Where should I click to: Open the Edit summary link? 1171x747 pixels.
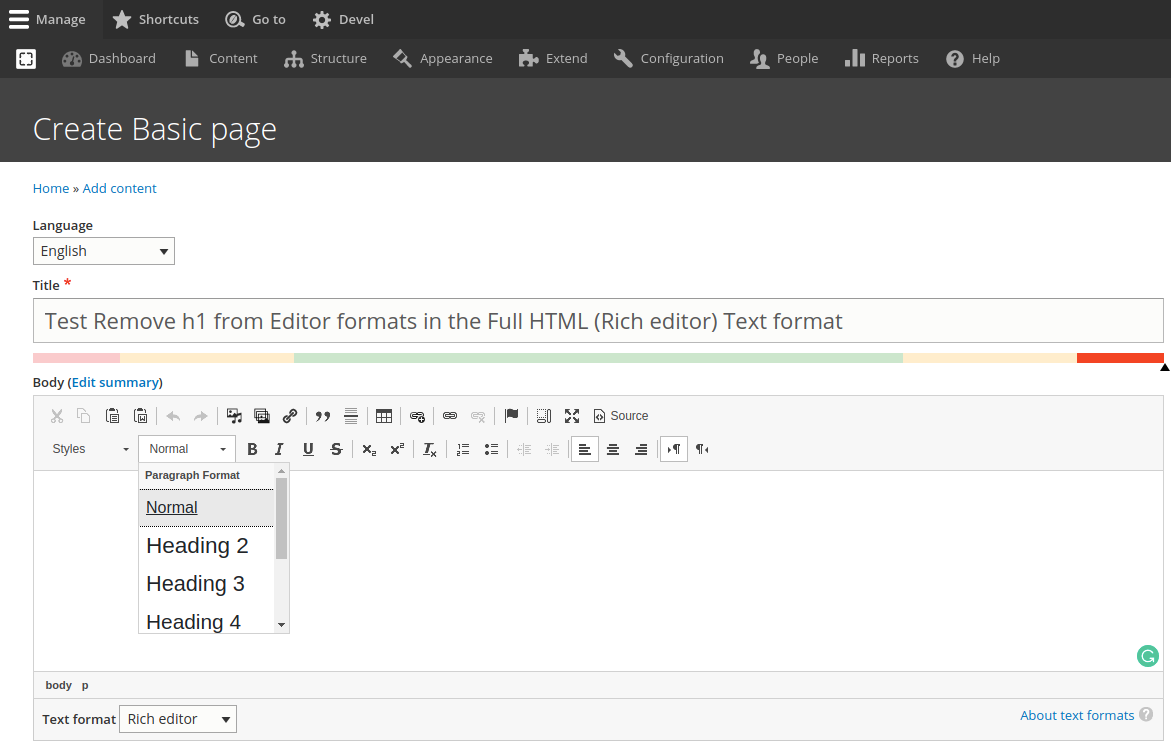point(115,382)
